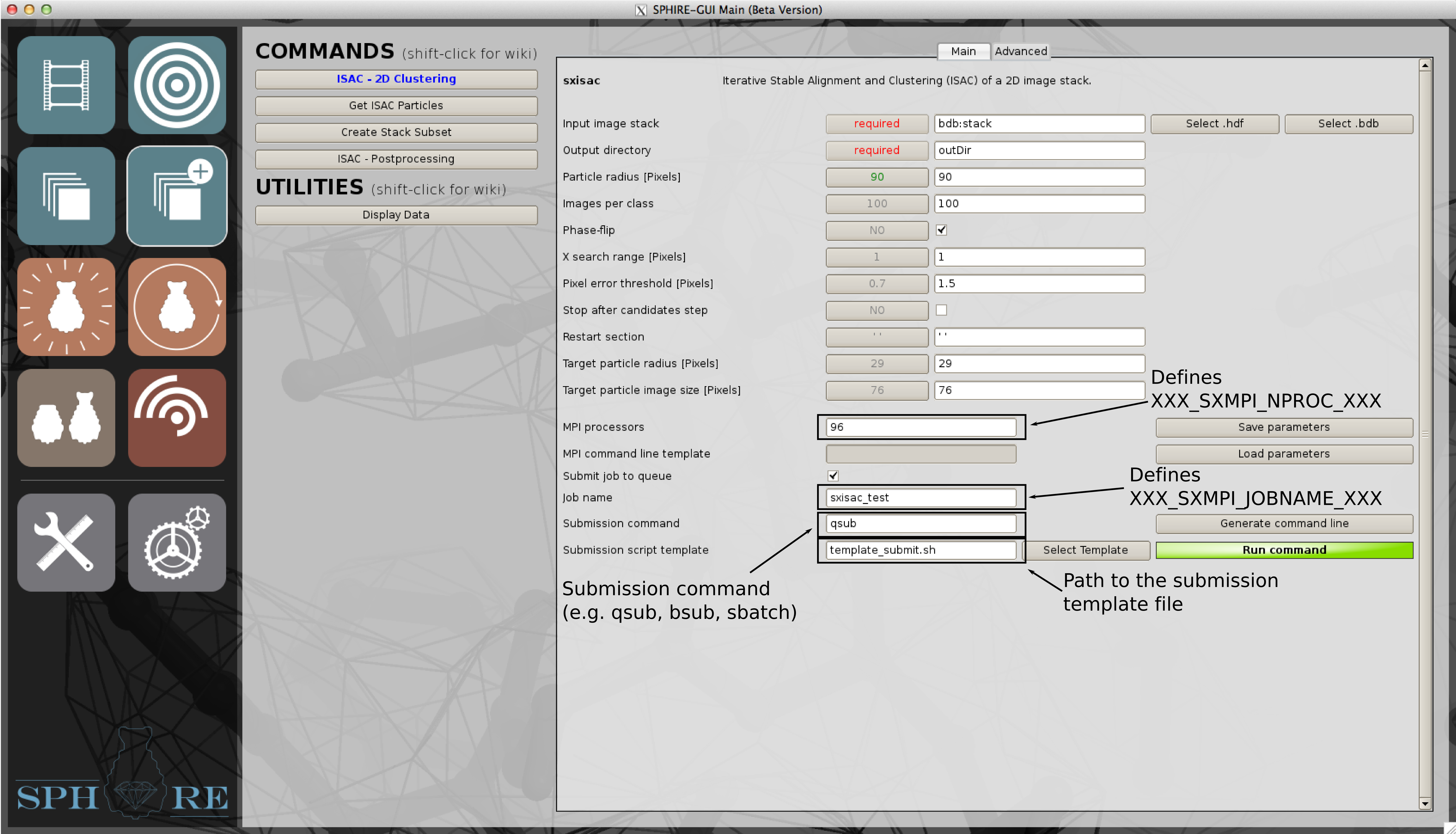Viewport: 1456px width, 834px height.
Task: Click the Input image stack field
Action: pyautogui.click(x=1039, y=124)
